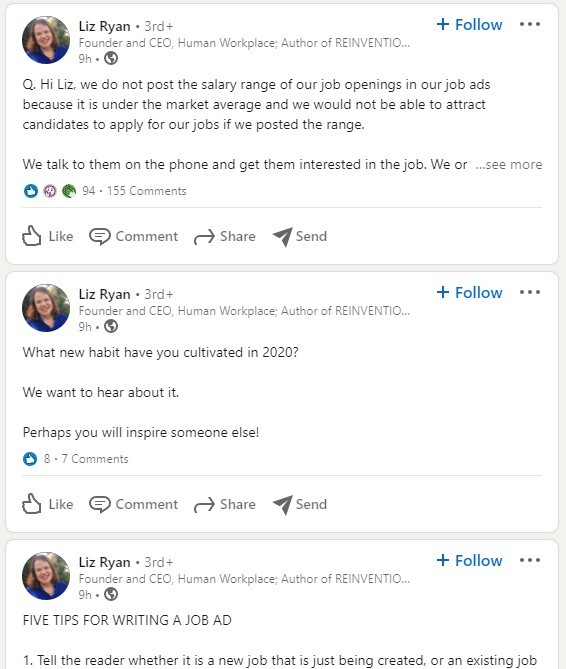The width and height of the screenshot is (566, 669).
Task: Comment on the 2020 habit post
Action: (134, 504)
